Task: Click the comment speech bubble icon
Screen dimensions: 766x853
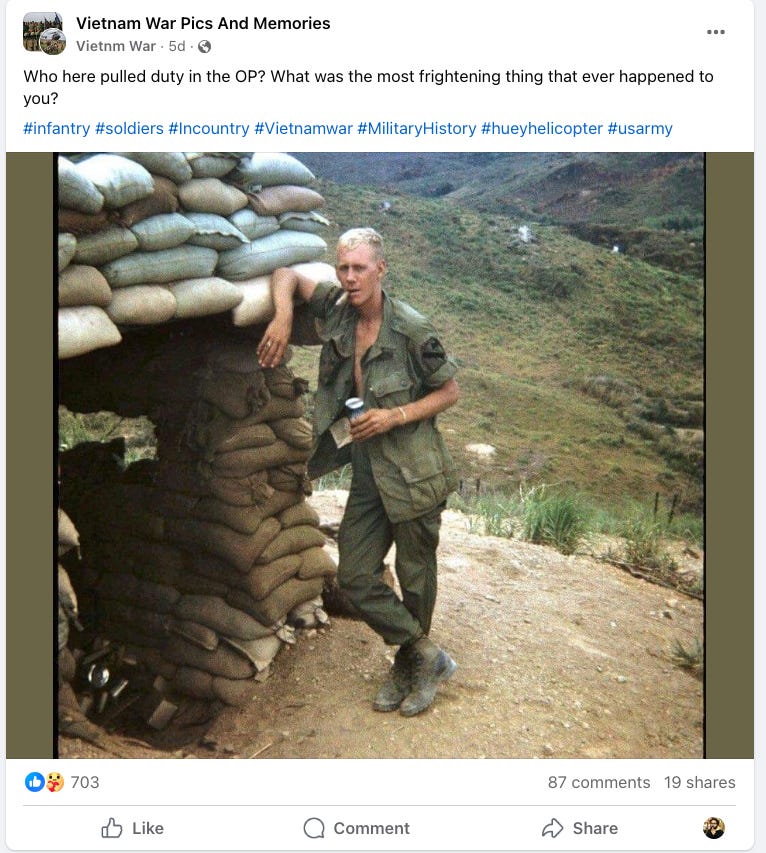Action: (314, 828)
